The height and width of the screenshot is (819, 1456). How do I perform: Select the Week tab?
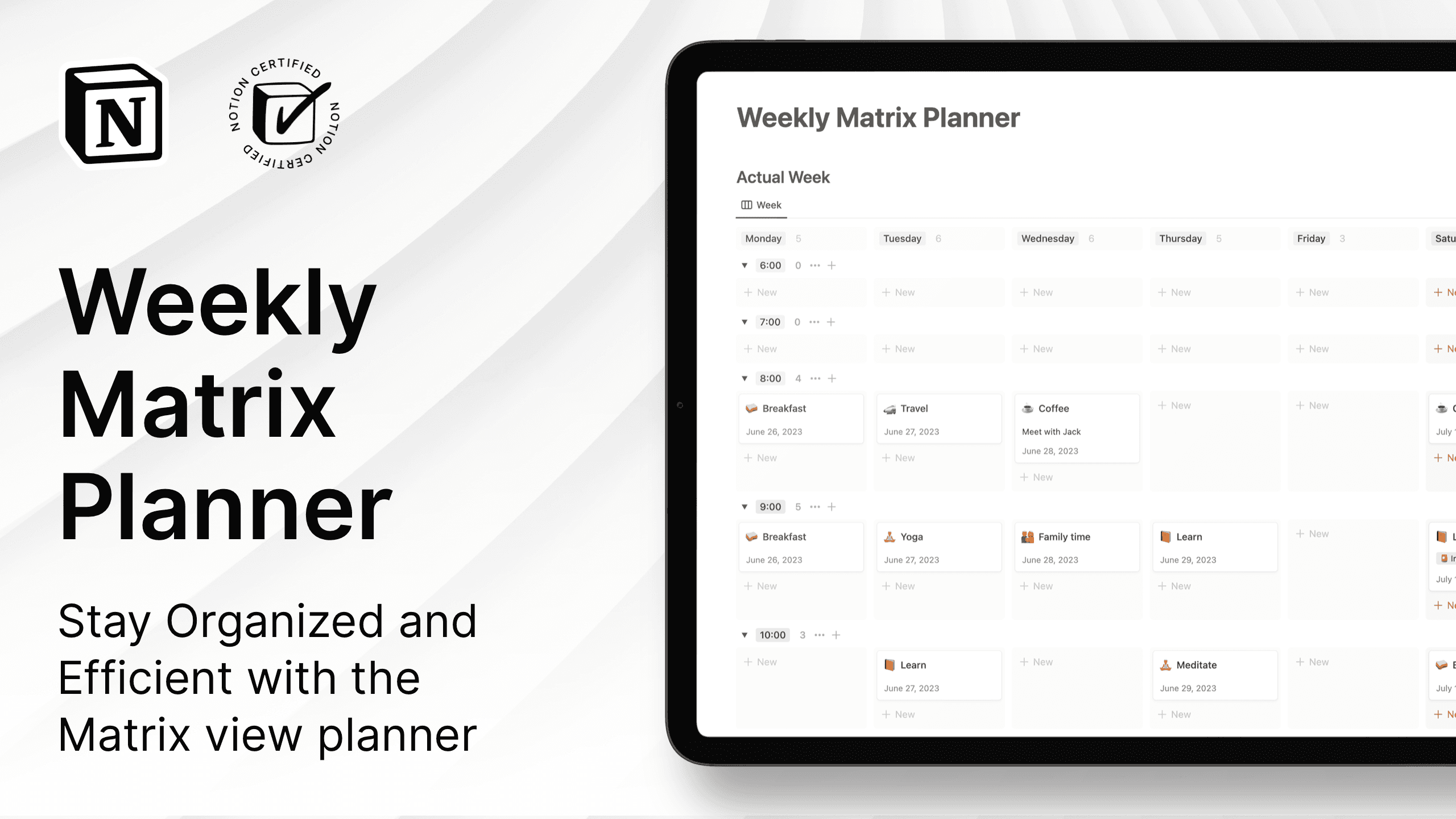762,205
